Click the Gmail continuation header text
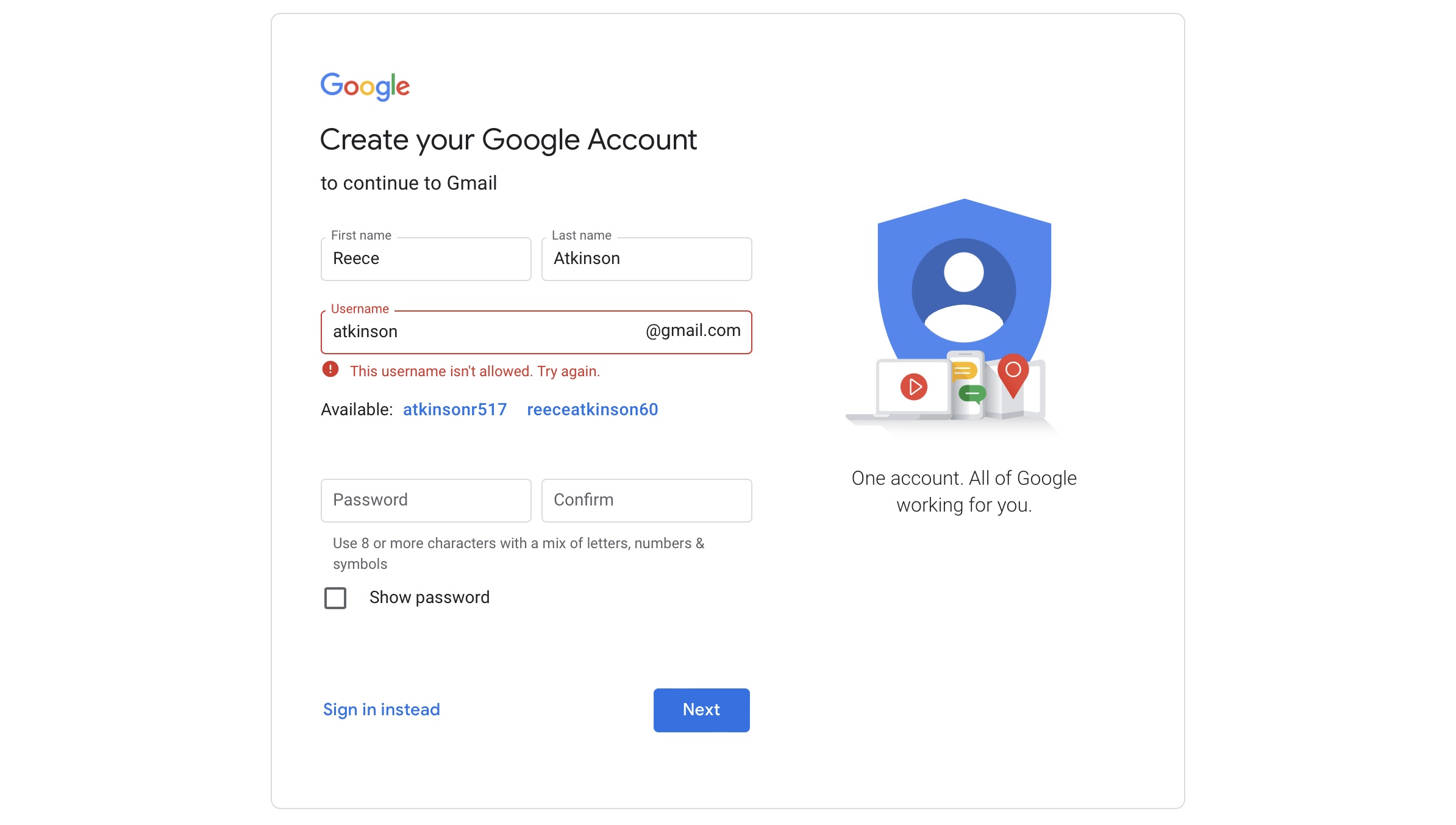 (408, 182)
